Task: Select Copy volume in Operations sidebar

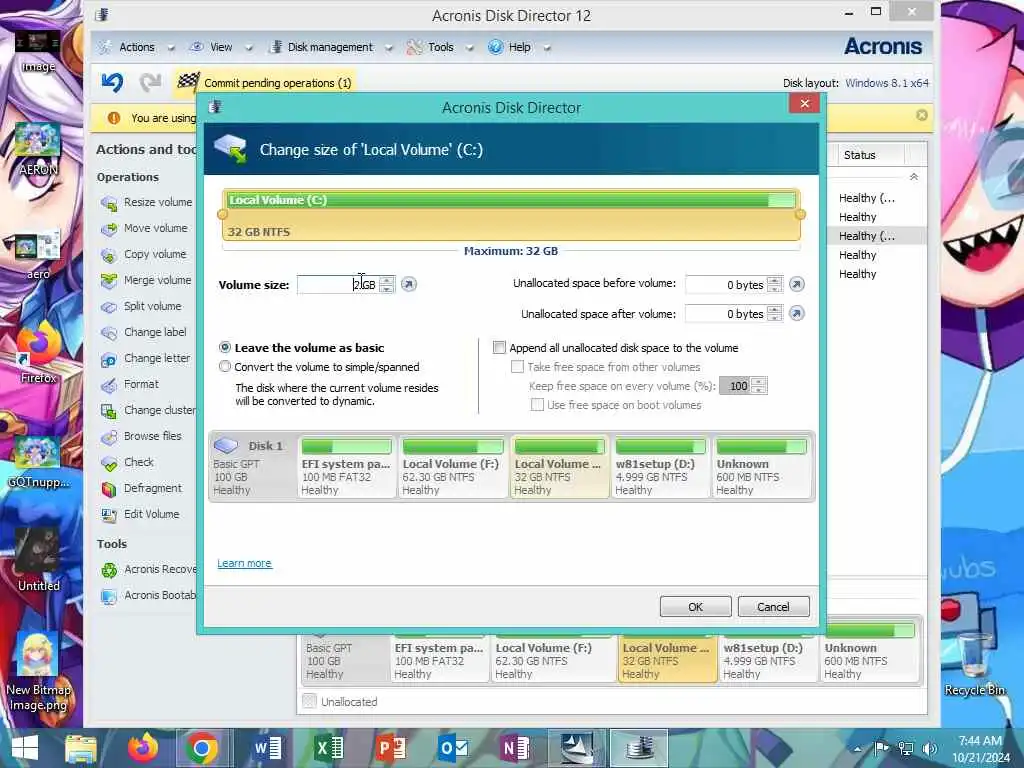Action: pos(144,254)
